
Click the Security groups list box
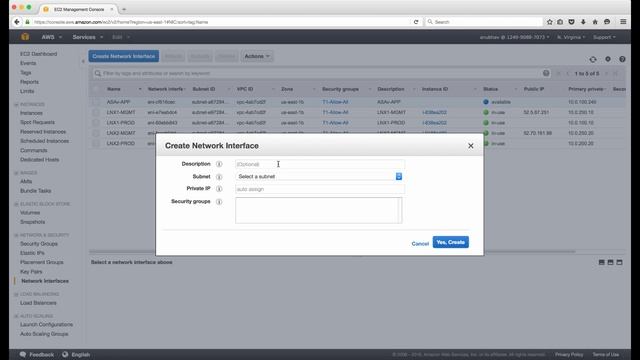[319, 210]
